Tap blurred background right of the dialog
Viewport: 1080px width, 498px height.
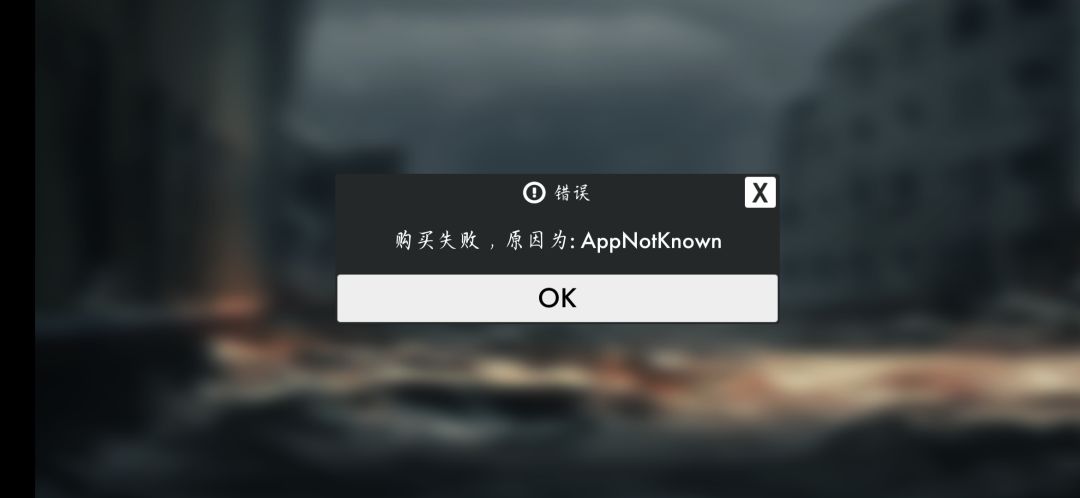click(x=930, y=248)
